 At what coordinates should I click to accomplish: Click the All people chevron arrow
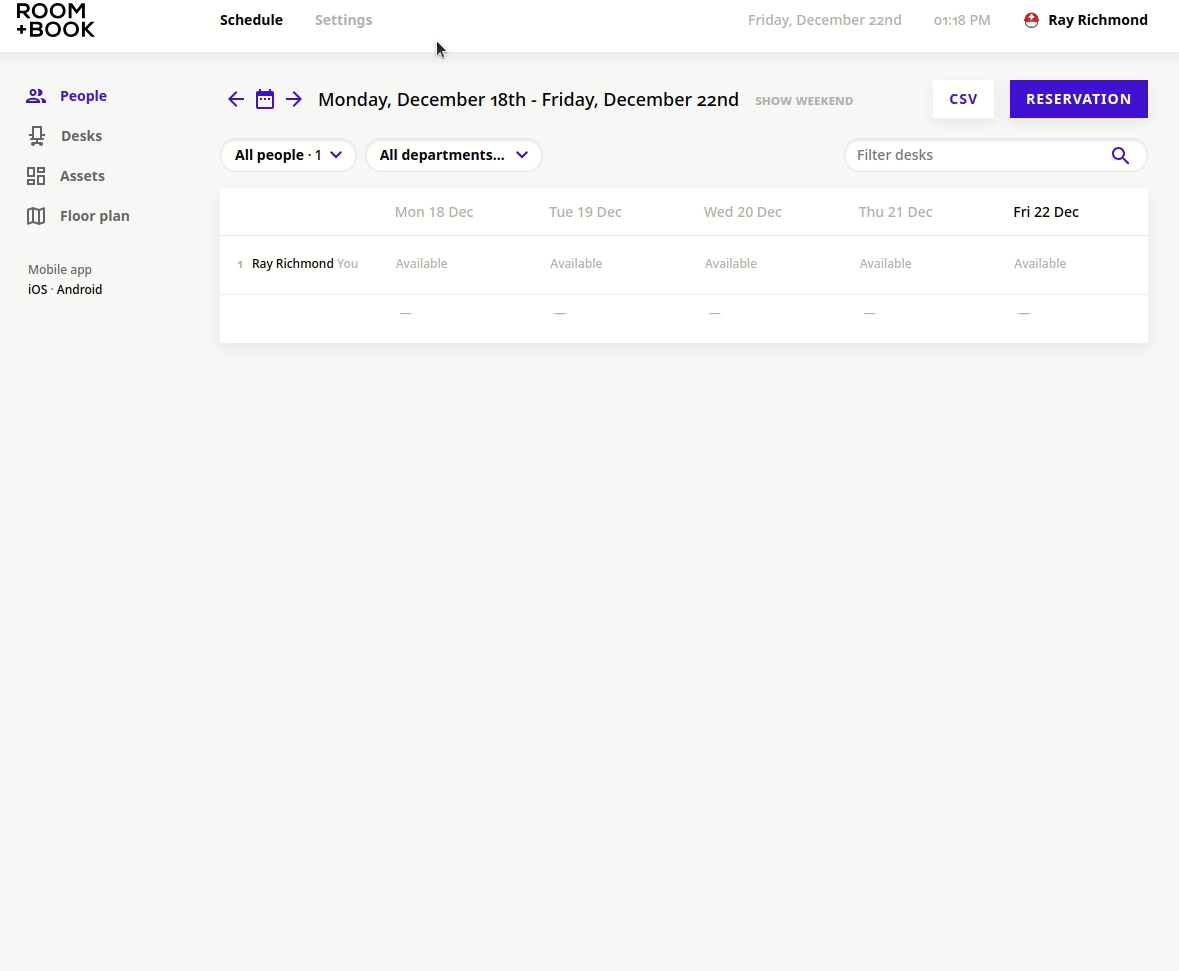click(336, 155)
